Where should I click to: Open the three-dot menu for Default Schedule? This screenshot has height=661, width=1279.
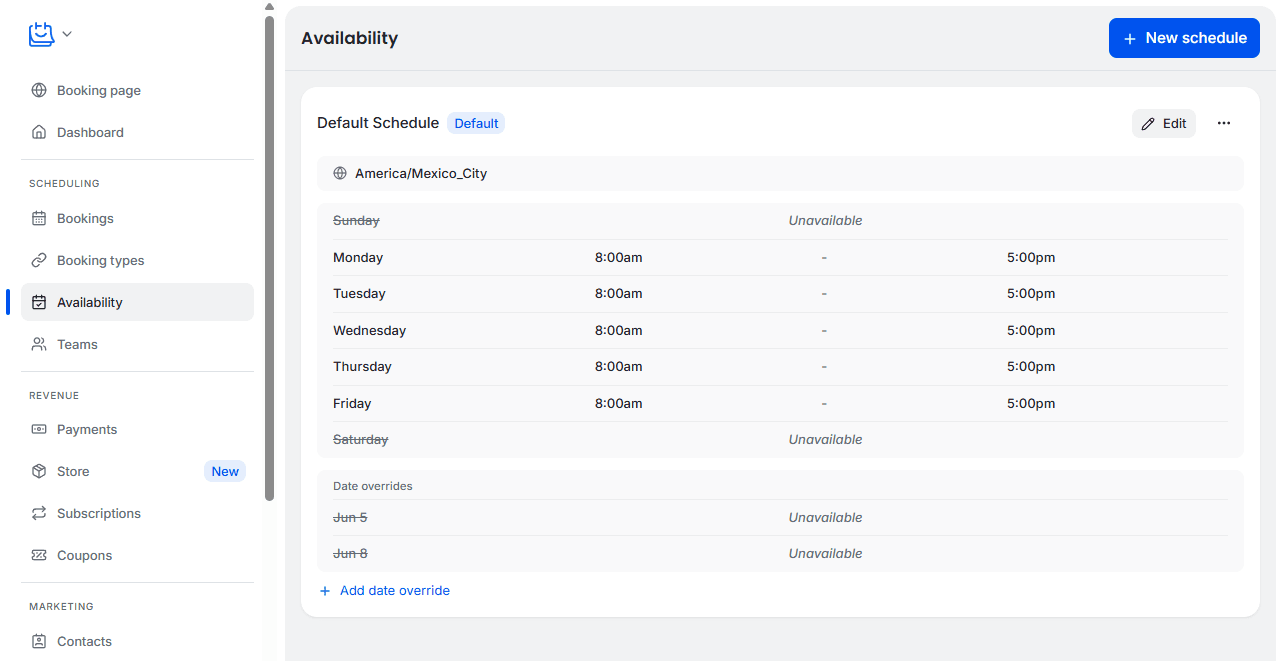pos(1224,123)
